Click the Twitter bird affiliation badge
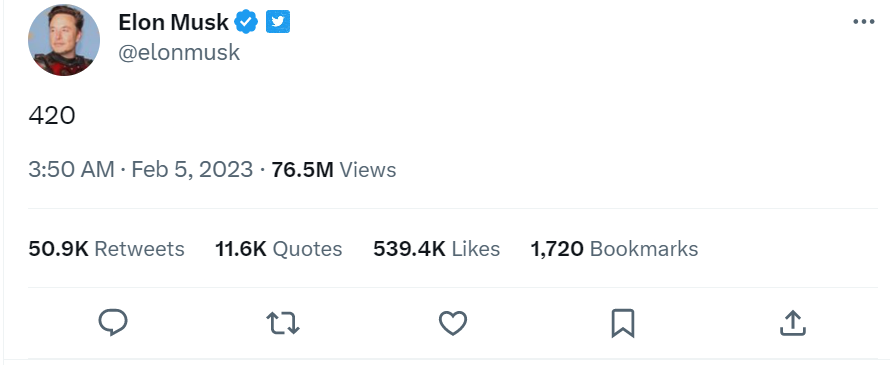Screen dimensions: 890x365 point(278,22)
